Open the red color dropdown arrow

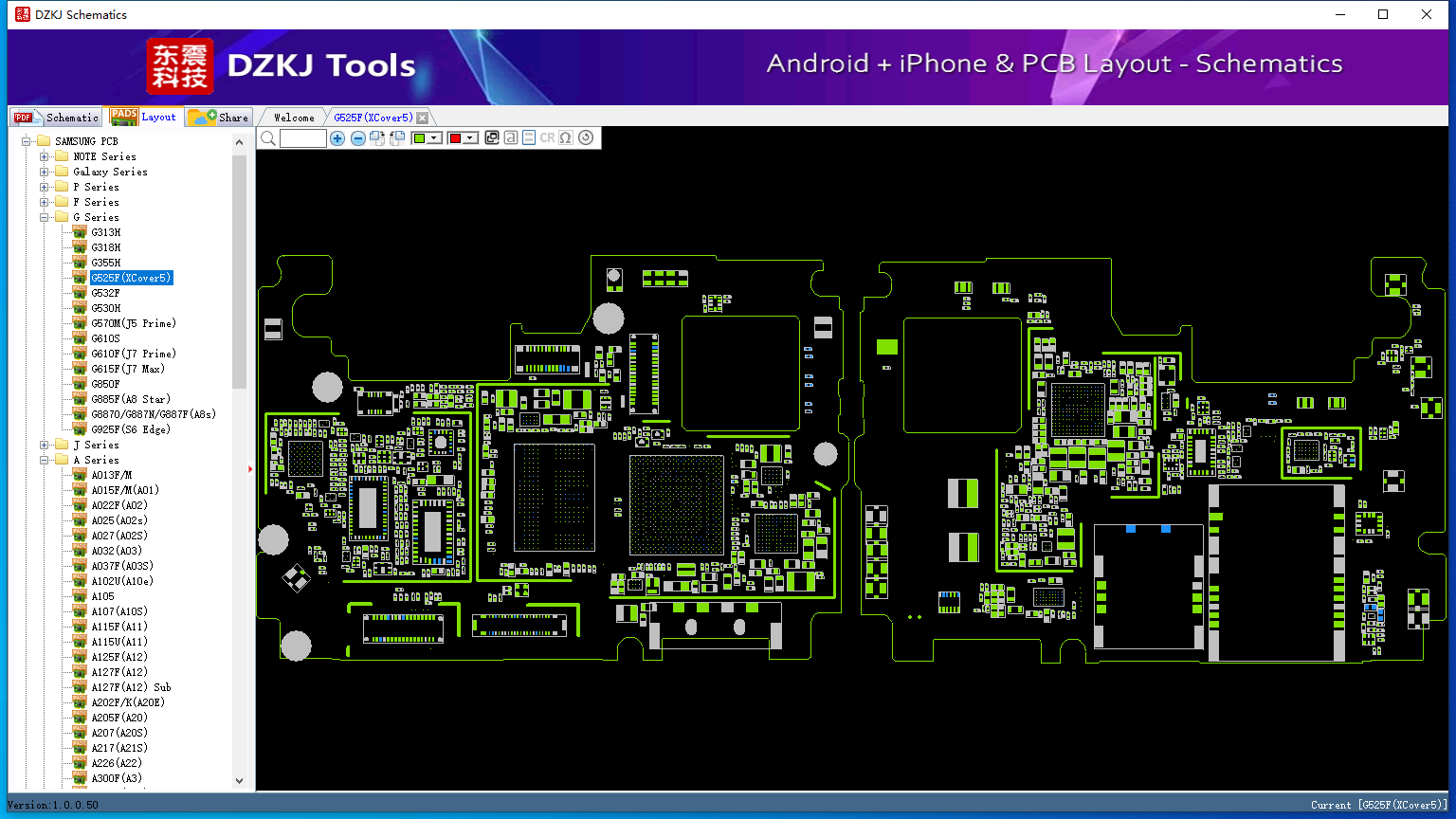coord(469,138)
